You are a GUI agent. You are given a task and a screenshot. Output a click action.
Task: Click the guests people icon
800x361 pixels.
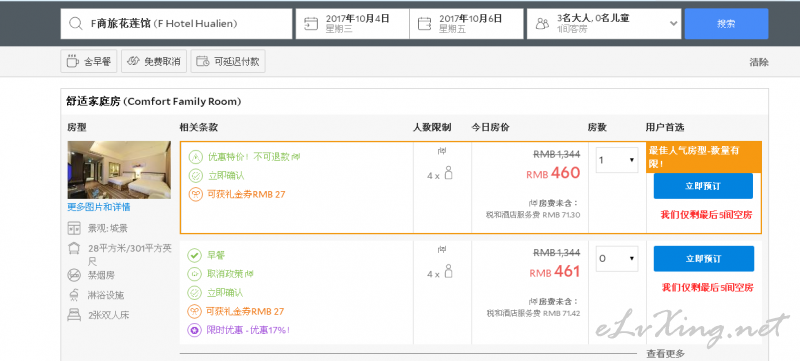coord(542,23)
